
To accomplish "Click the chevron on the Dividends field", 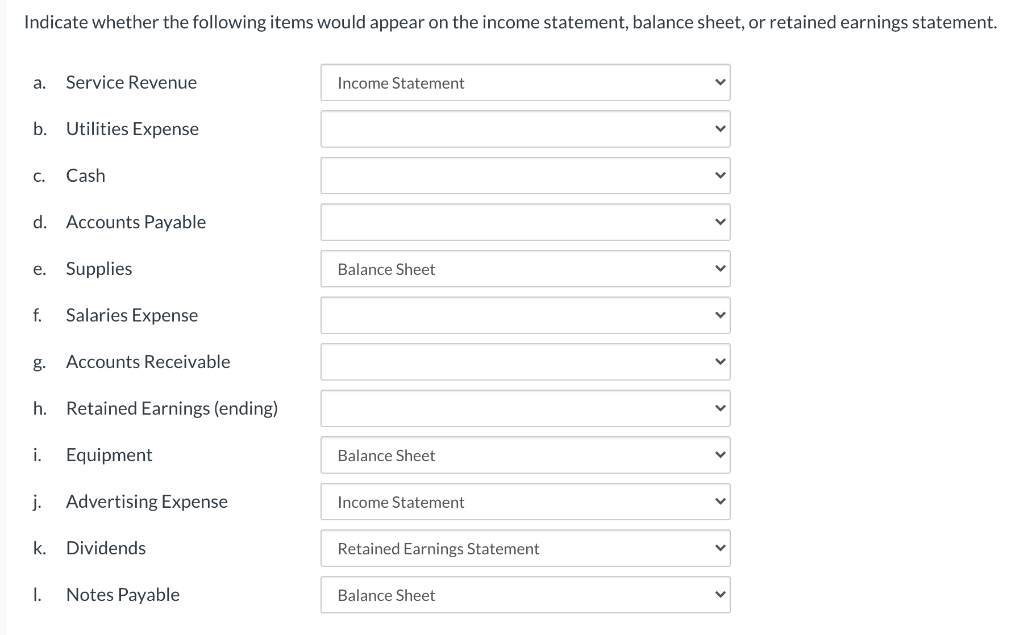I will pos(718,548).
